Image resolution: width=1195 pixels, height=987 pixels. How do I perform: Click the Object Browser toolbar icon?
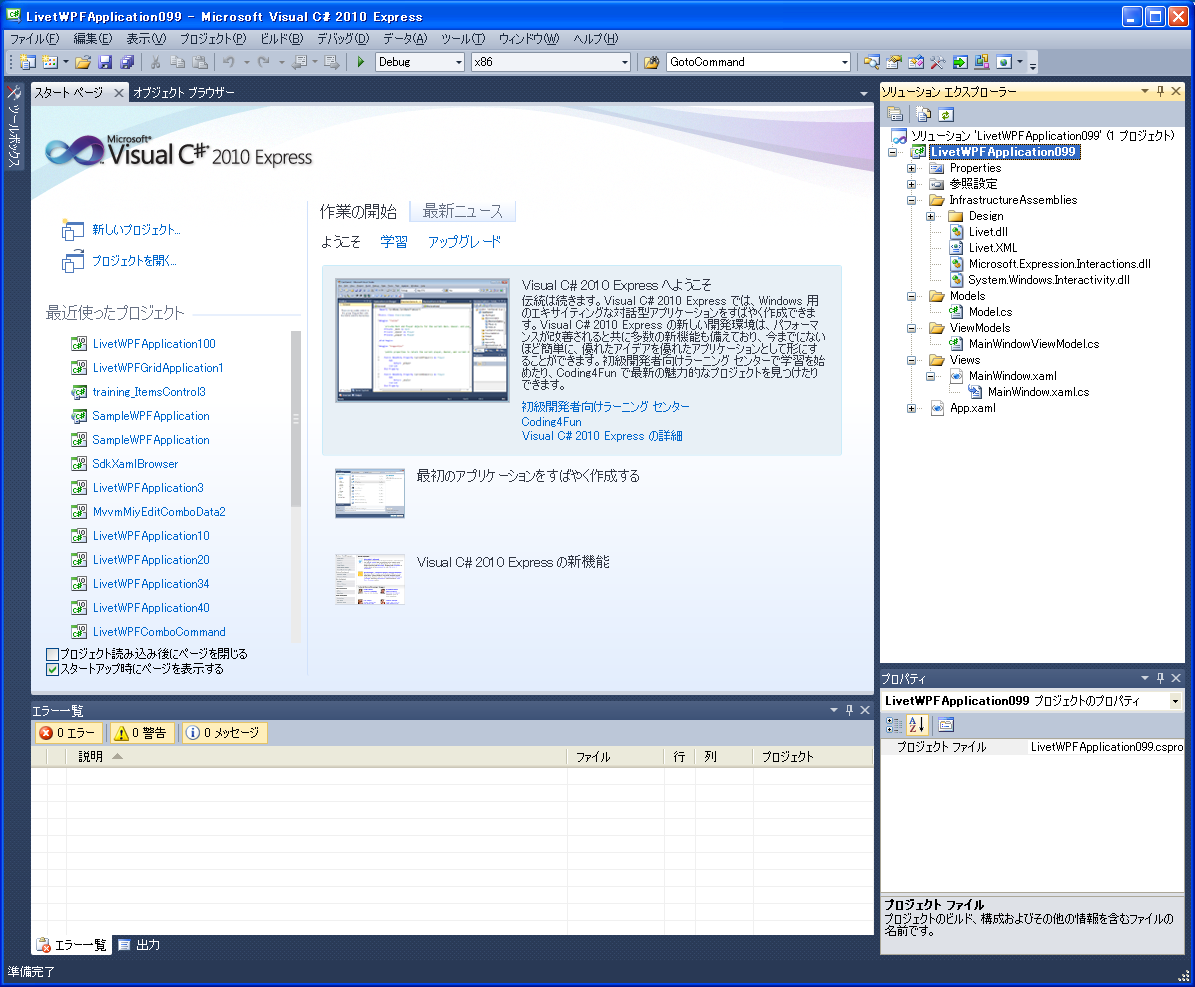(x=982, y=62)
